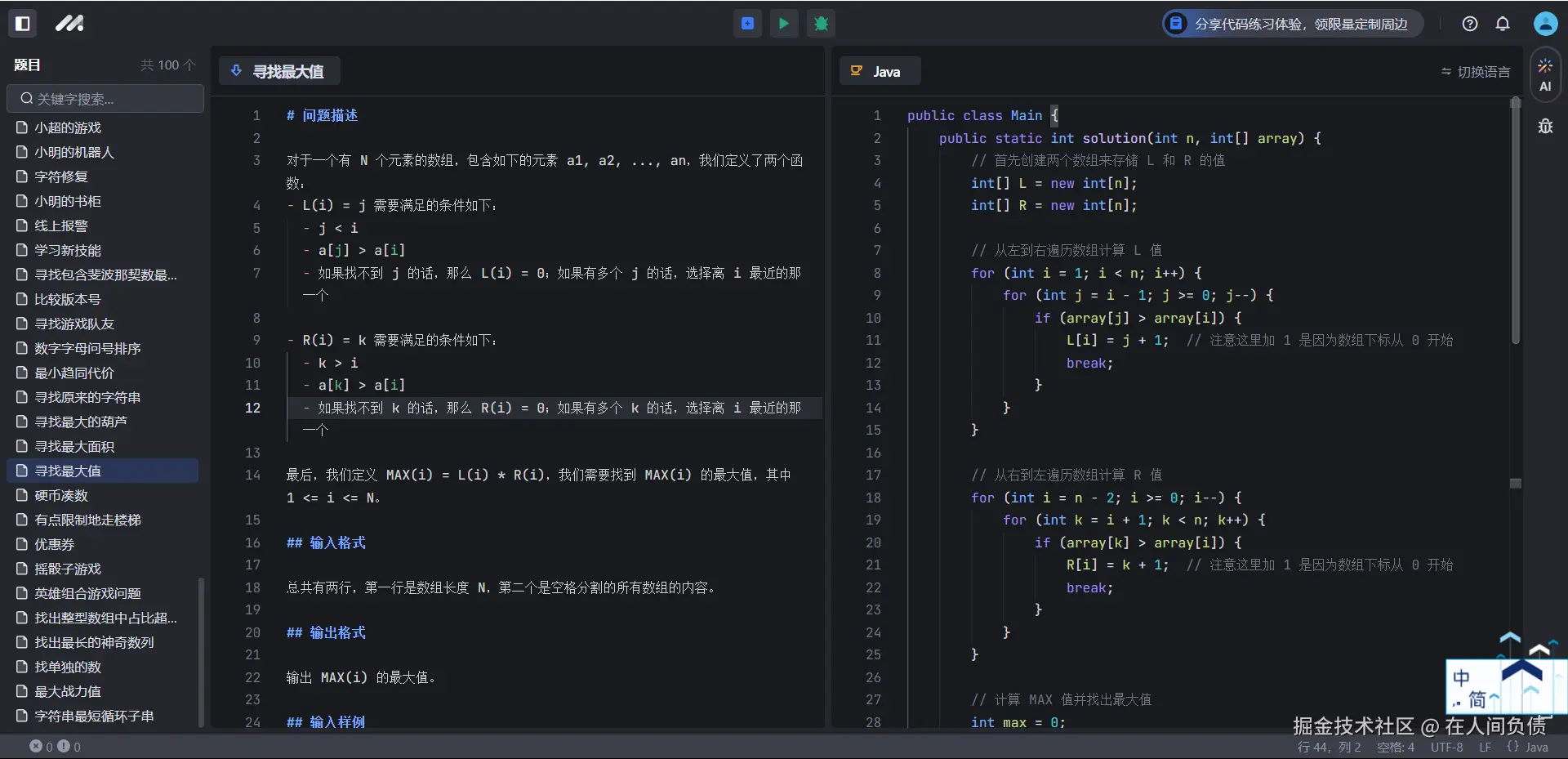Click the blue square plus icon in toolbar
This screenshot has height=759, width=1568.
click(x=747, y=24)
